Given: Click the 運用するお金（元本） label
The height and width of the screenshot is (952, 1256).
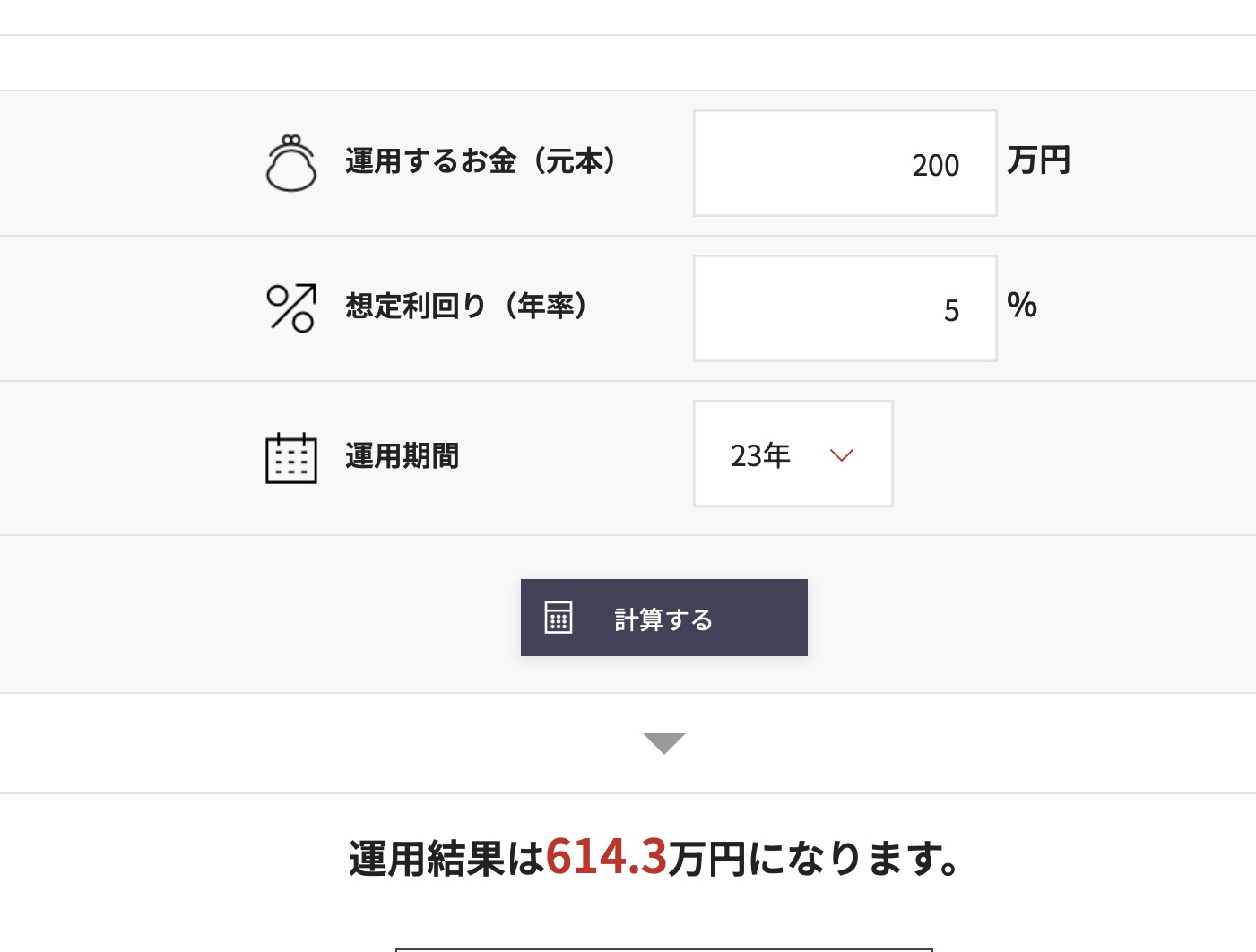Looking at the screenshot, I should (x=482, y=161).
